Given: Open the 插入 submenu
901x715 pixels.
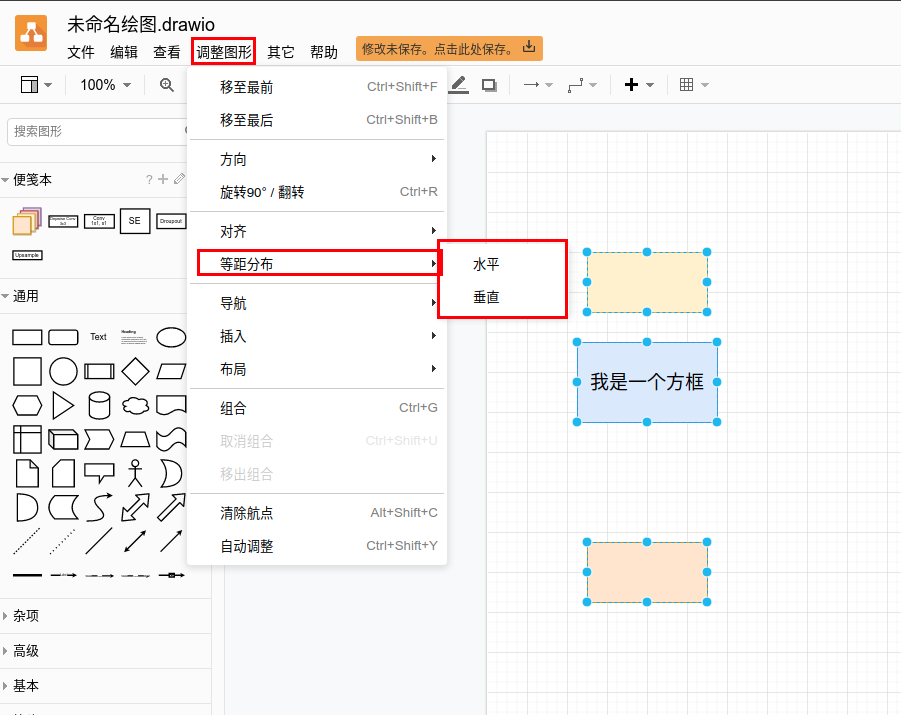Looking at the screenshot, I should tap(317, 336).
